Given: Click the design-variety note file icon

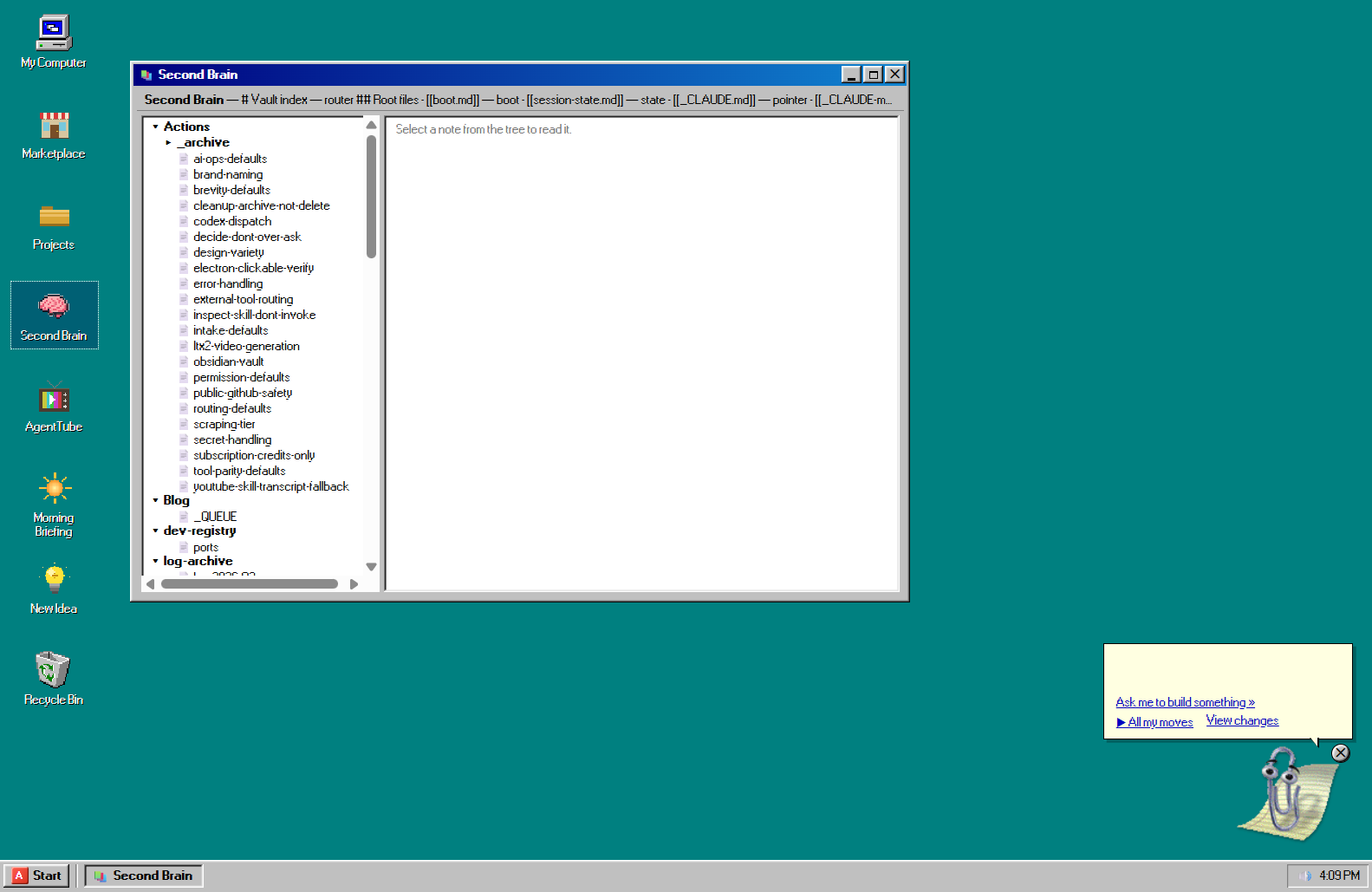Looking at the screenshot, I should [x=184, y=252].
